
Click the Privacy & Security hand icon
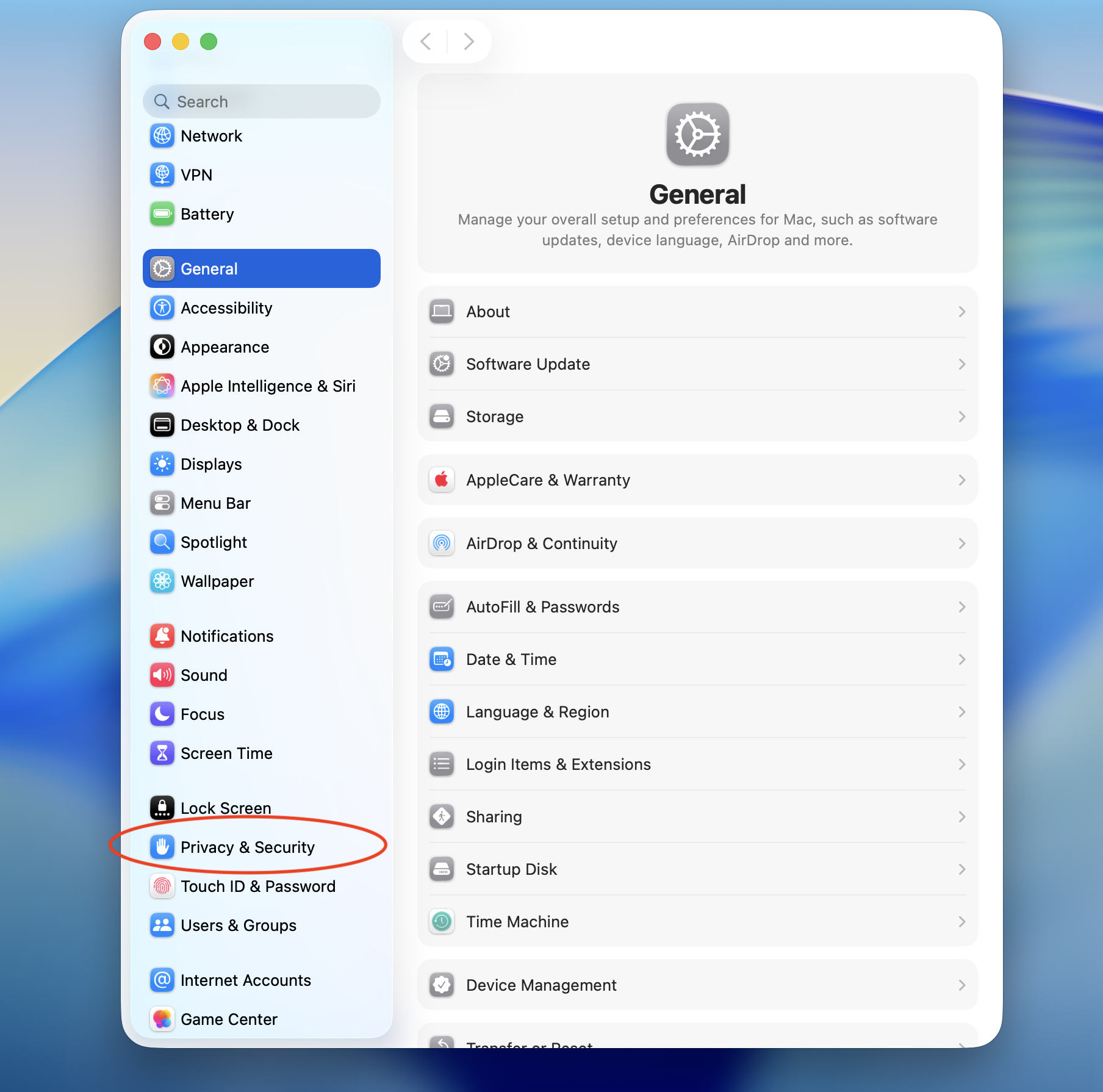click(162, 847)
